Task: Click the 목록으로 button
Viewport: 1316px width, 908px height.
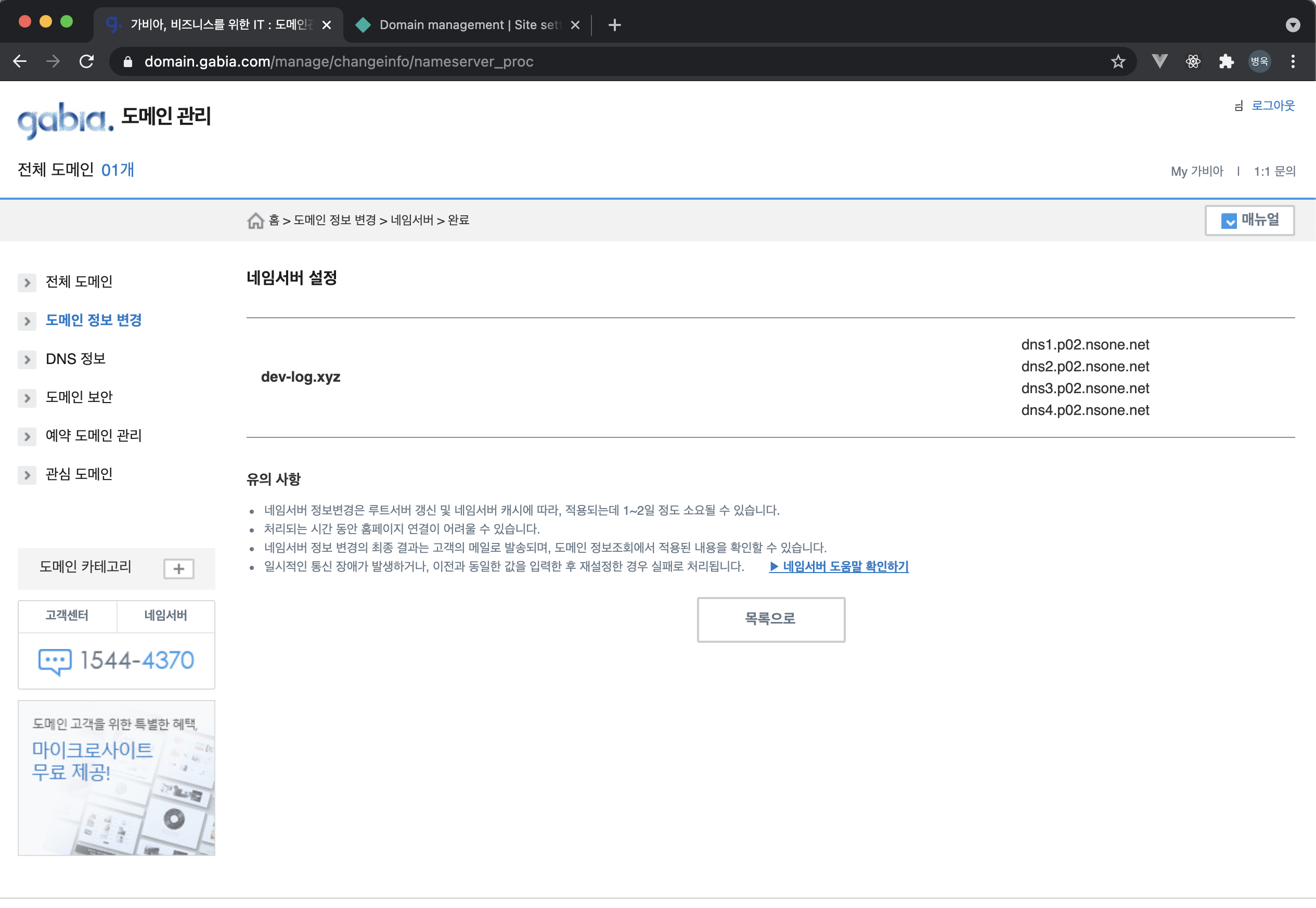Action: point(770,619)
